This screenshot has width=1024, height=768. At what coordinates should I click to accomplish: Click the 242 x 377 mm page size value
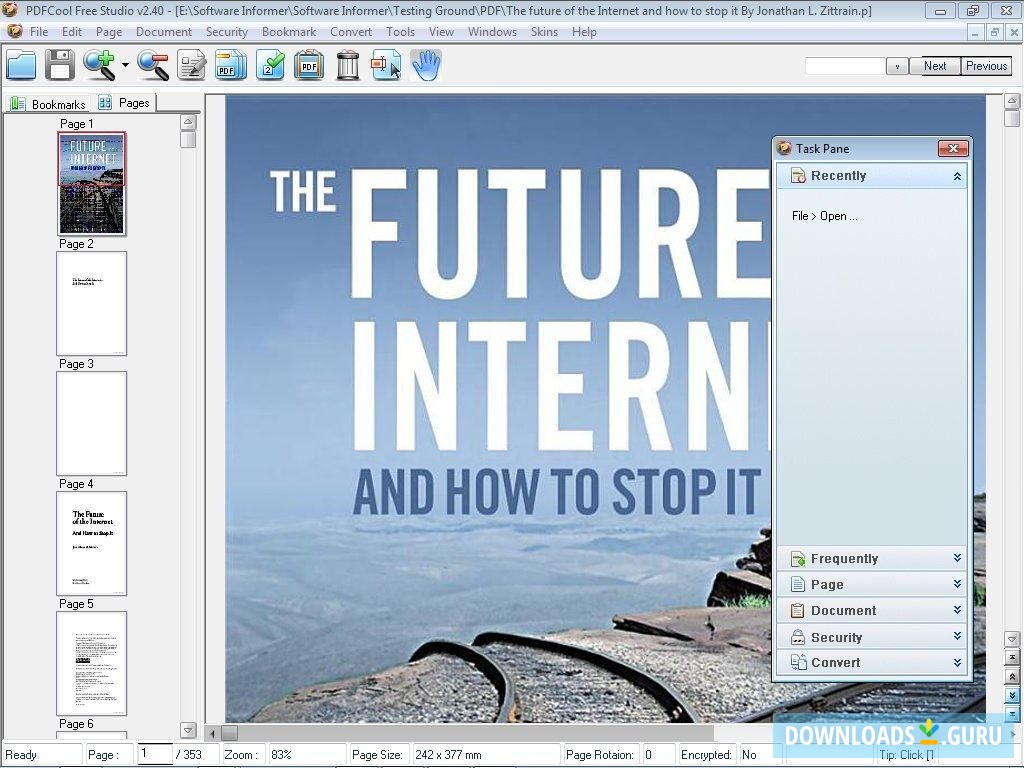(447, 754)
